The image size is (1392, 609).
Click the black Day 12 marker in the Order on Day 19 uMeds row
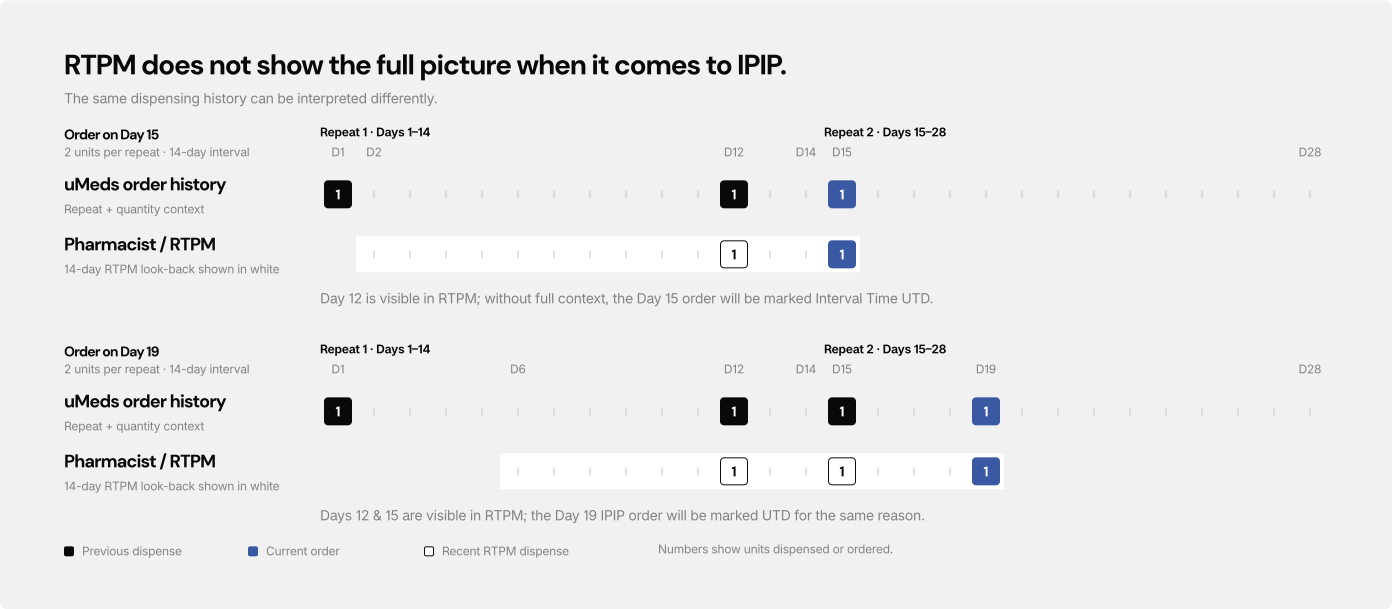pos(734,411)
